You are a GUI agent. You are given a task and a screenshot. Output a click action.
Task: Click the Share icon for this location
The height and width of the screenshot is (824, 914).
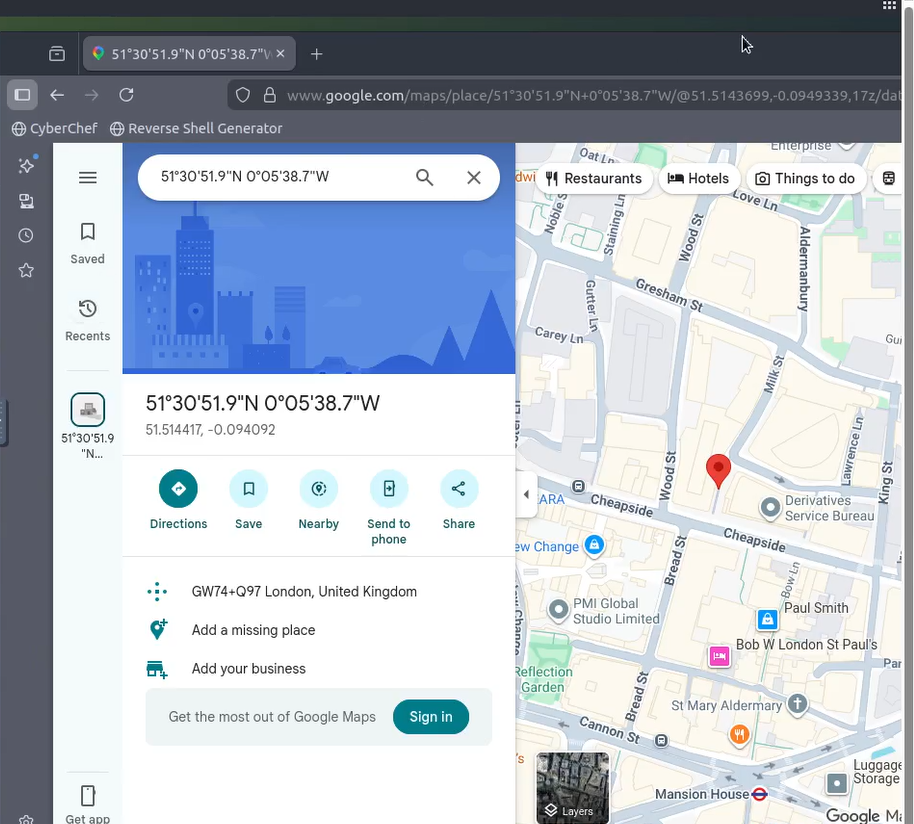458,489
